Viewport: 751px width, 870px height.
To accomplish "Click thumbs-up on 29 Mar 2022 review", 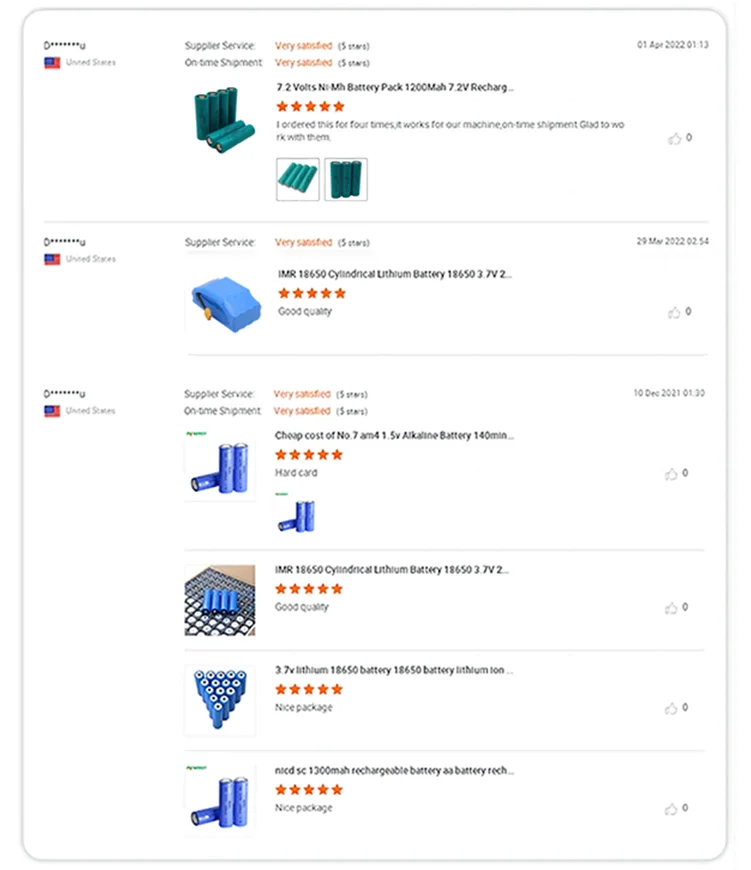I will coord(674,313).
